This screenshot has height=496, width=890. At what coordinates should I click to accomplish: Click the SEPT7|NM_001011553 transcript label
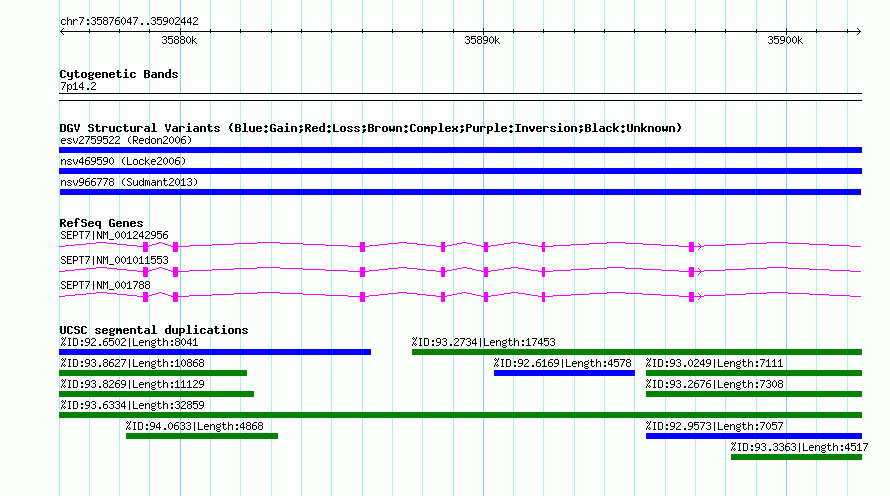[x=114, y=260]
